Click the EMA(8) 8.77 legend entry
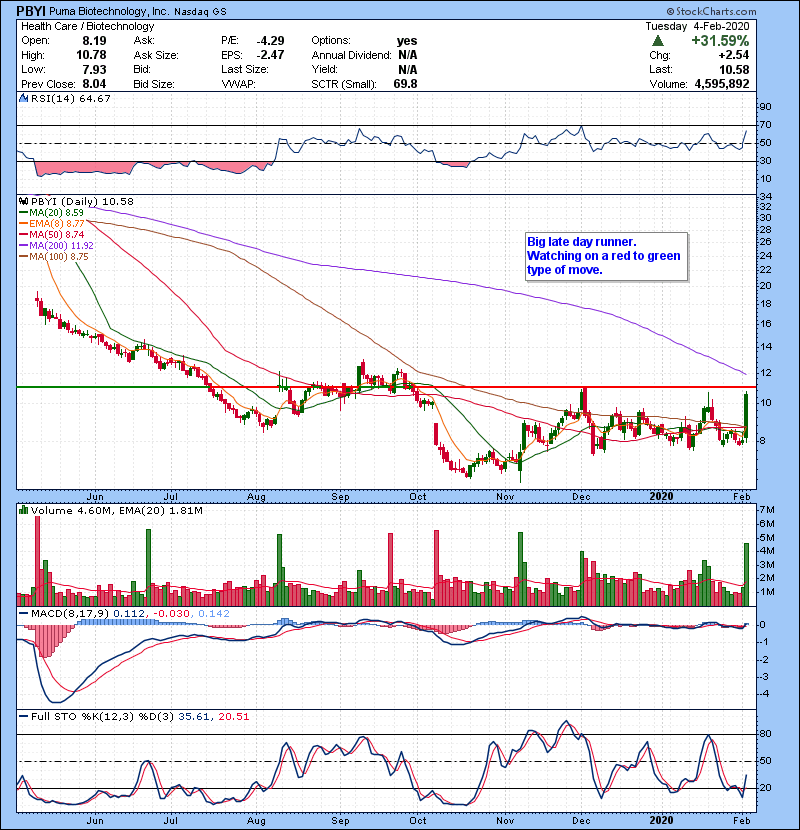The image size is (800, 830). coord(57,224)
